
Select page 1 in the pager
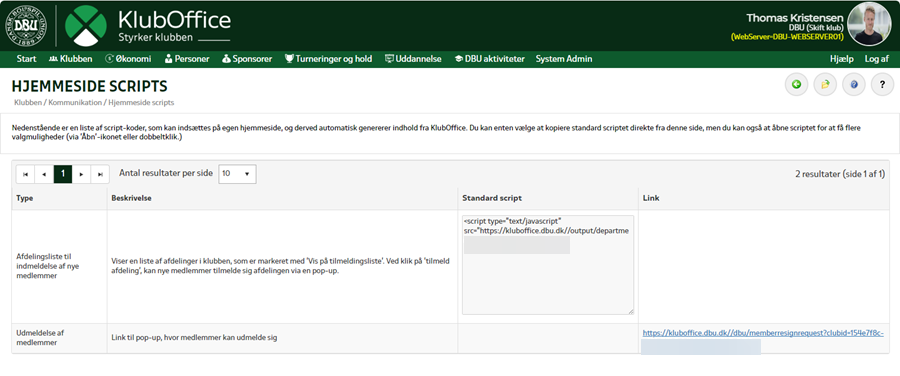click(63, 174)
